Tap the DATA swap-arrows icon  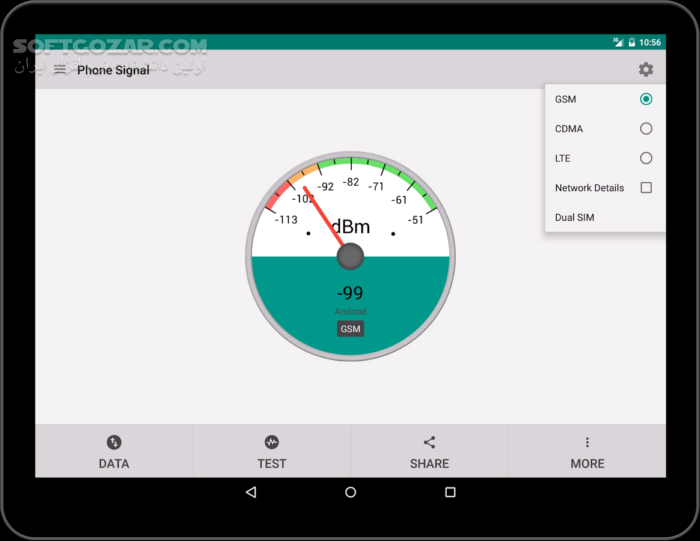coord(114,442)
